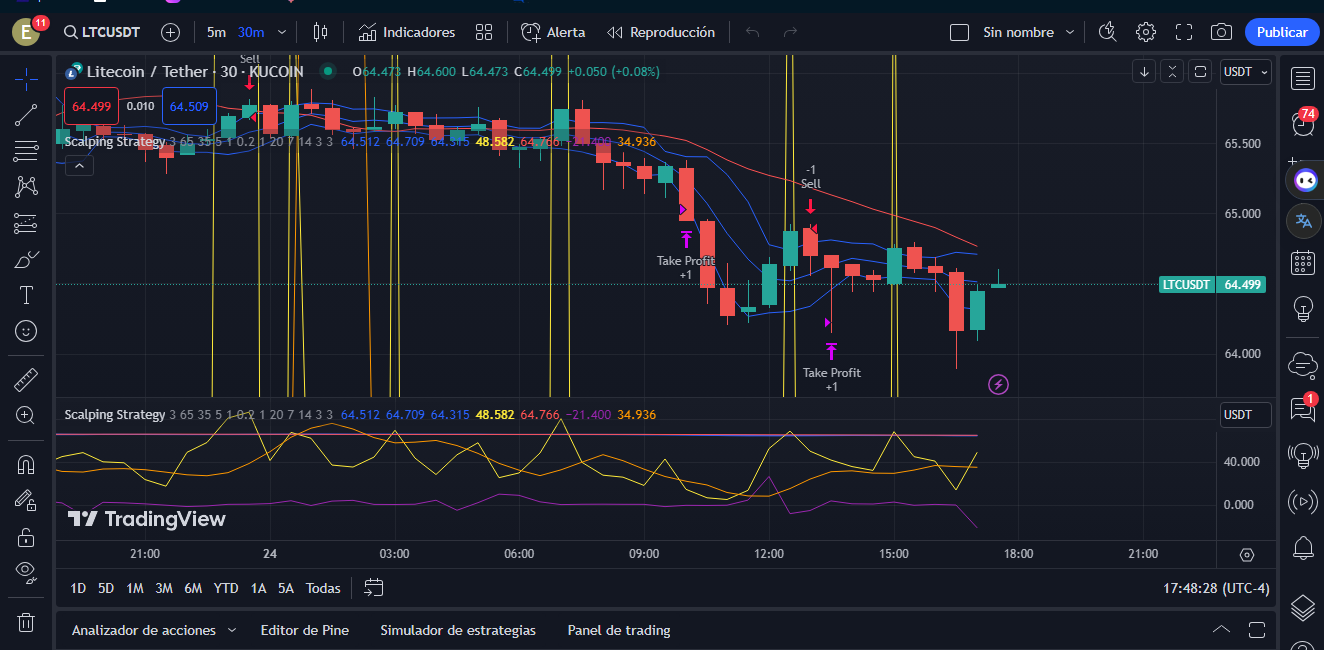Open the calendar icon in the right sidebar

tap(1302, 263)
